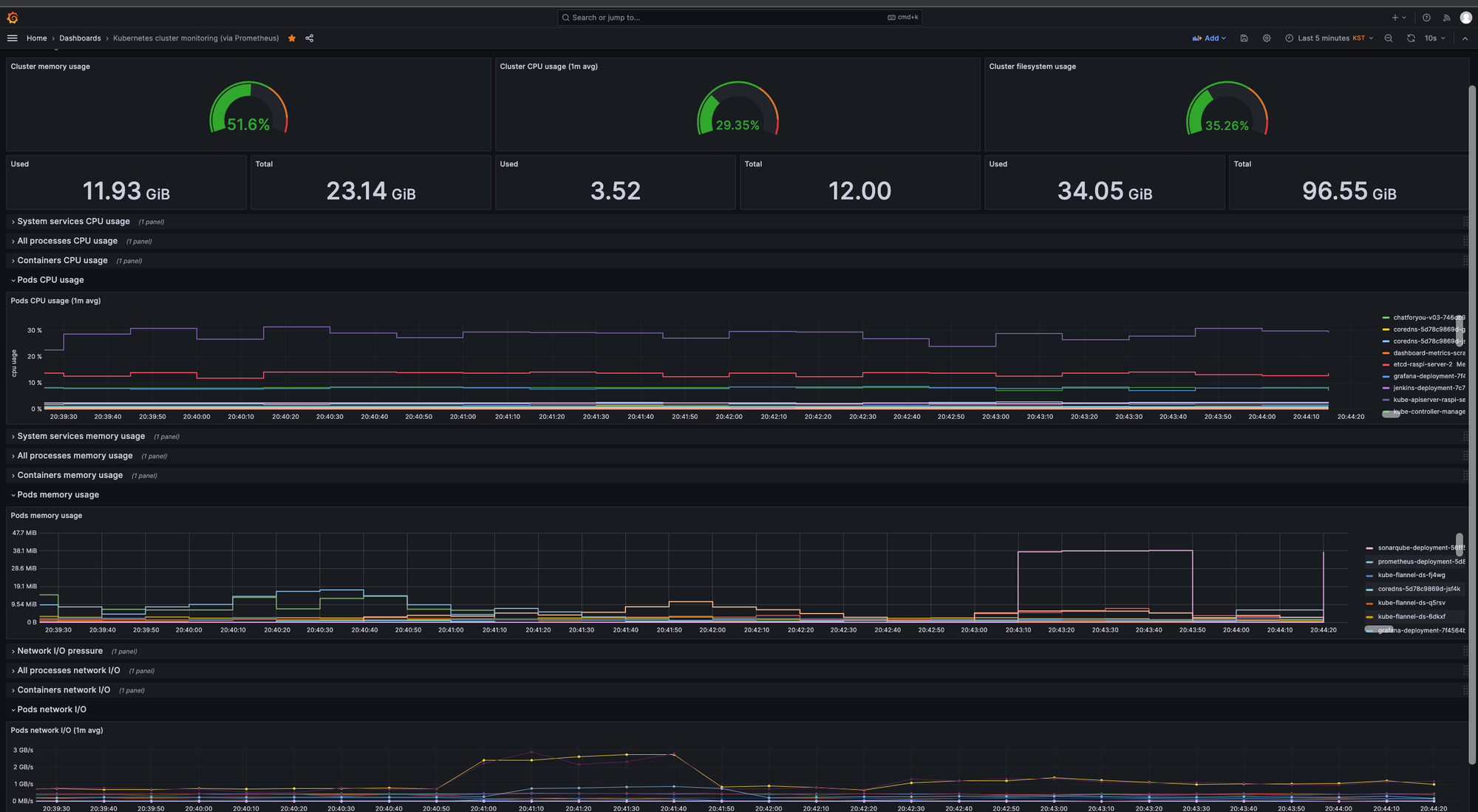The width and height of the screenshot is (1478, 812).
Task: Click the Grafana logo icon
Action: [12, 18]
